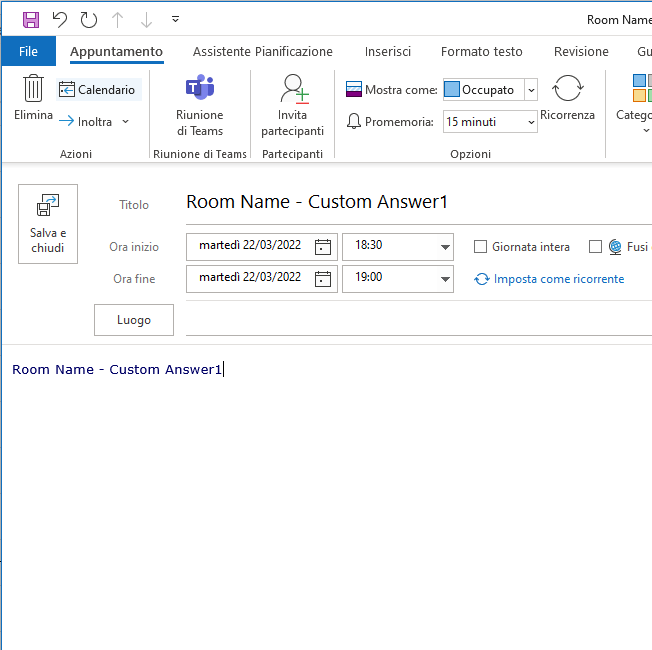Click the Inoltra forward button

(x=86, y=121)
